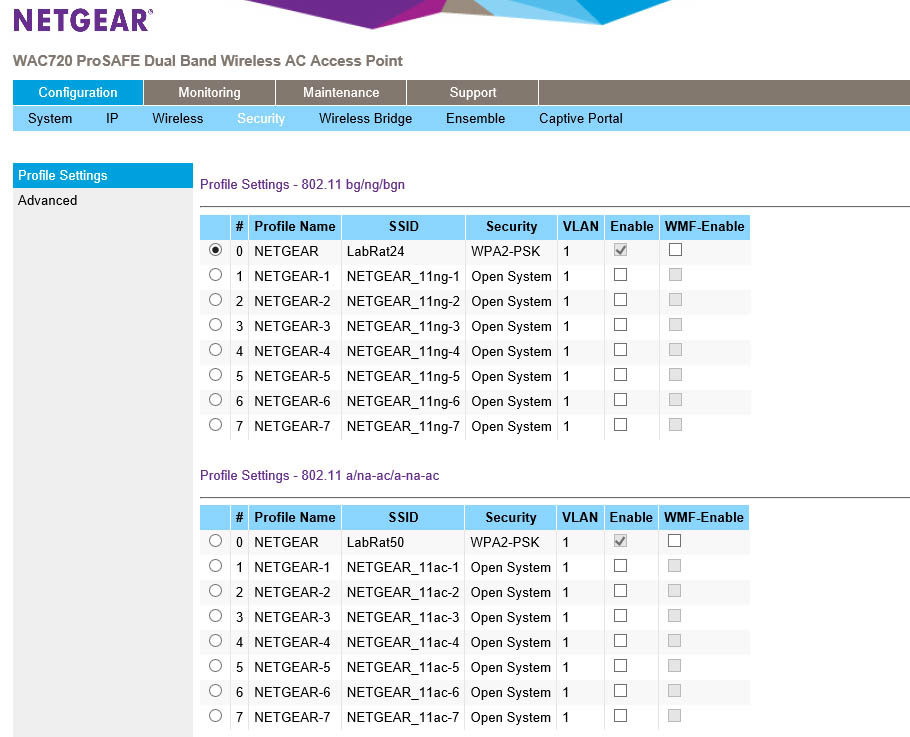Enable the NETGEAR_11ng-4 profile checkbox
Screen dimensions: 910x737
tap(620, 349)
